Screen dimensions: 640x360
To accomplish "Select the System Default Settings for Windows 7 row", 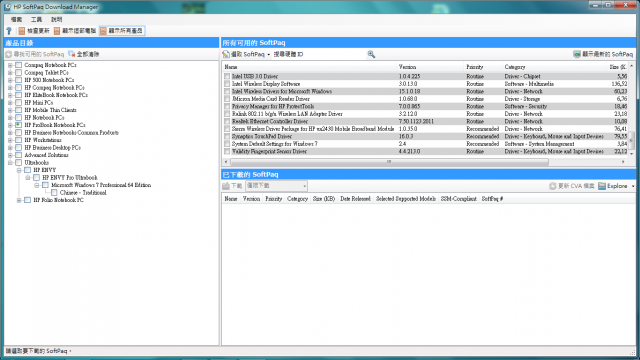I will (x=426, y=144).
